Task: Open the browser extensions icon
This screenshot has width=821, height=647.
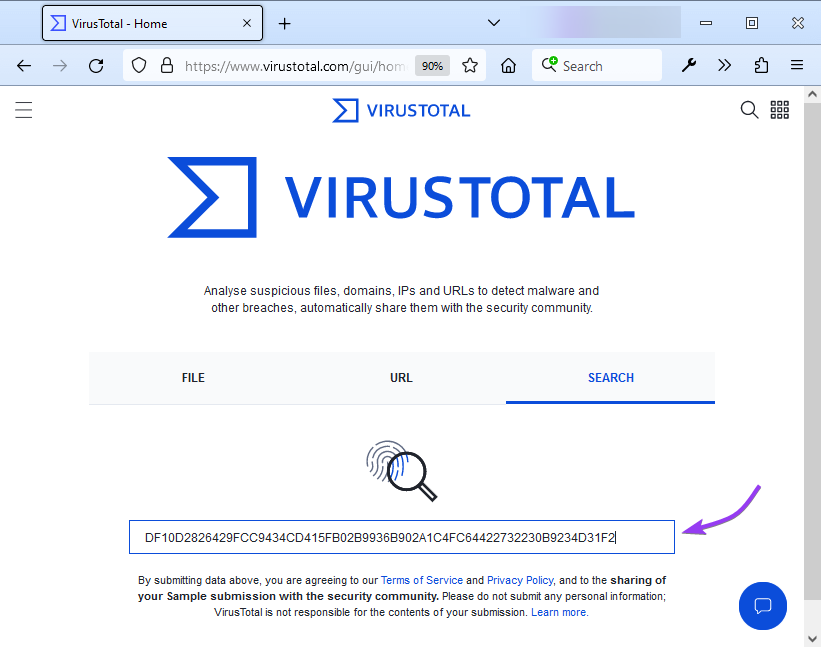Action: (761, 66)
